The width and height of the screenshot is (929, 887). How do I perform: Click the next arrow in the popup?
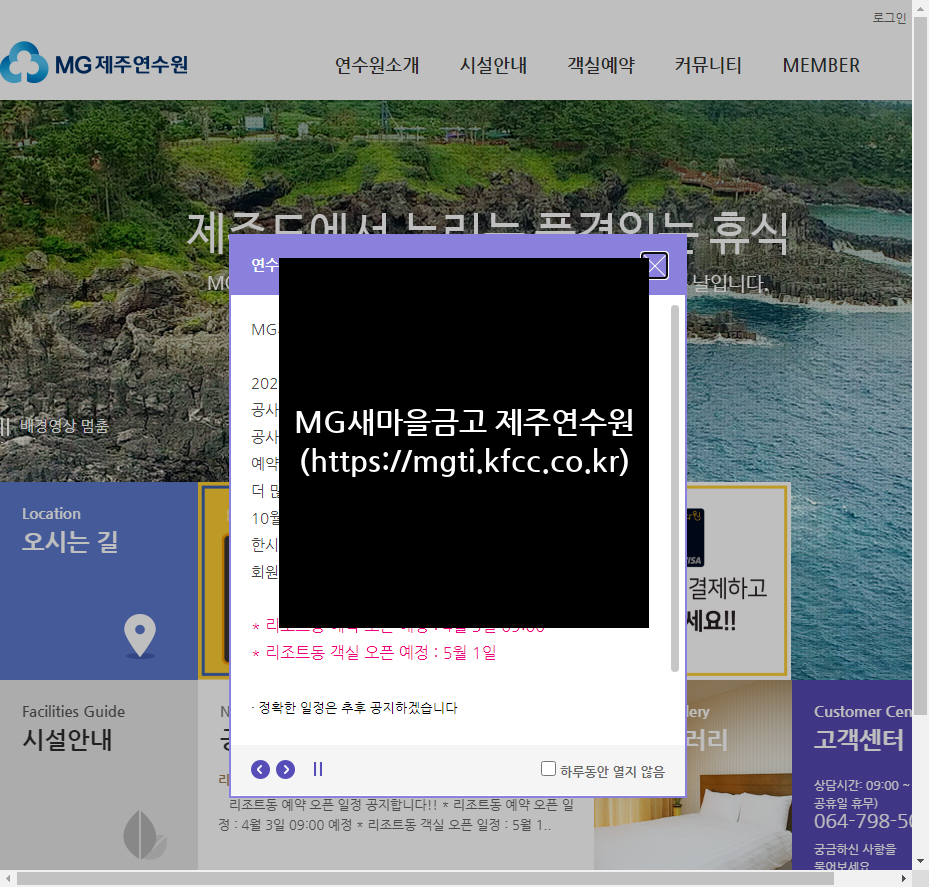tap(285, 769)
